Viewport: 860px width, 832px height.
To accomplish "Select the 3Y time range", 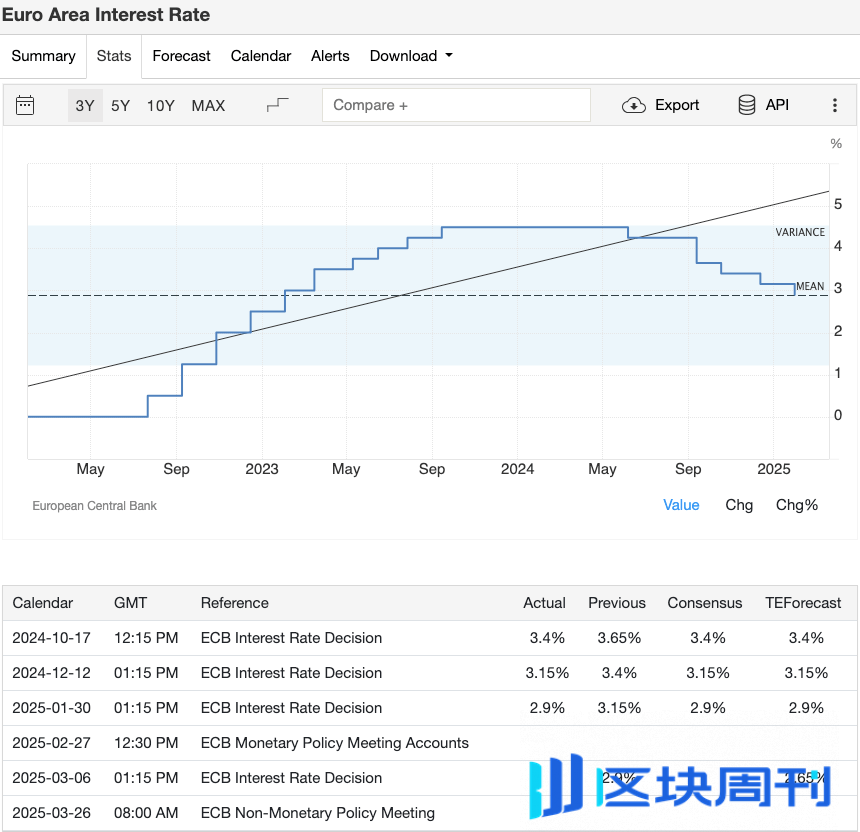I will pos(85,105).
